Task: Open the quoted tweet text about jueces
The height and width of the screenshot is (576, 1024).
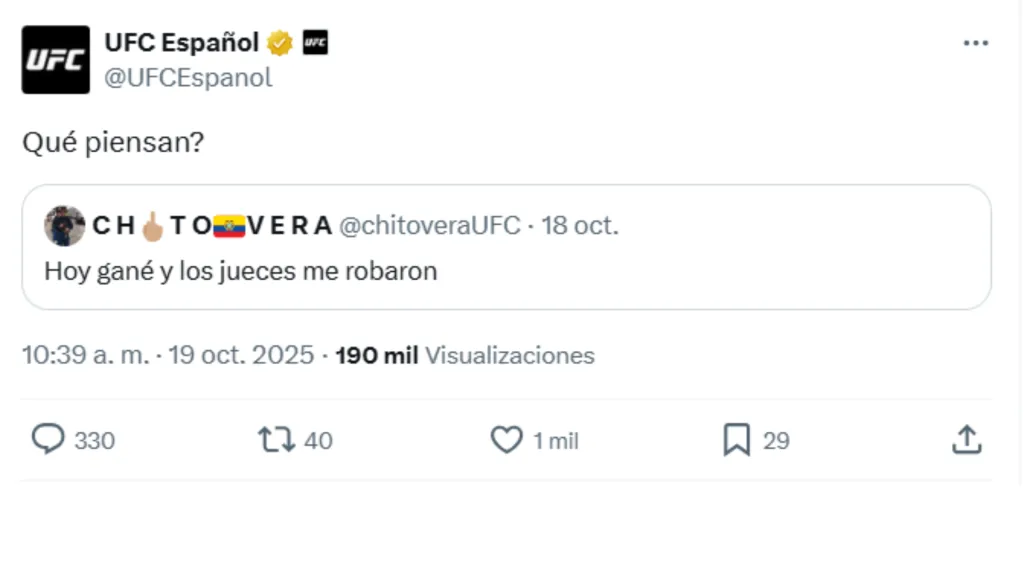Action: (x=241, y=271)
